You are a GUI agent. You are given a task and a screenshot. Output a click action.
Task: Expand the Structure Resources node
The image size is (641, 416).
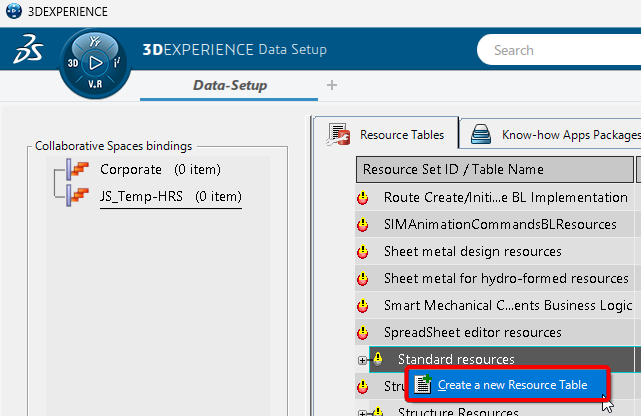[362, 413]
